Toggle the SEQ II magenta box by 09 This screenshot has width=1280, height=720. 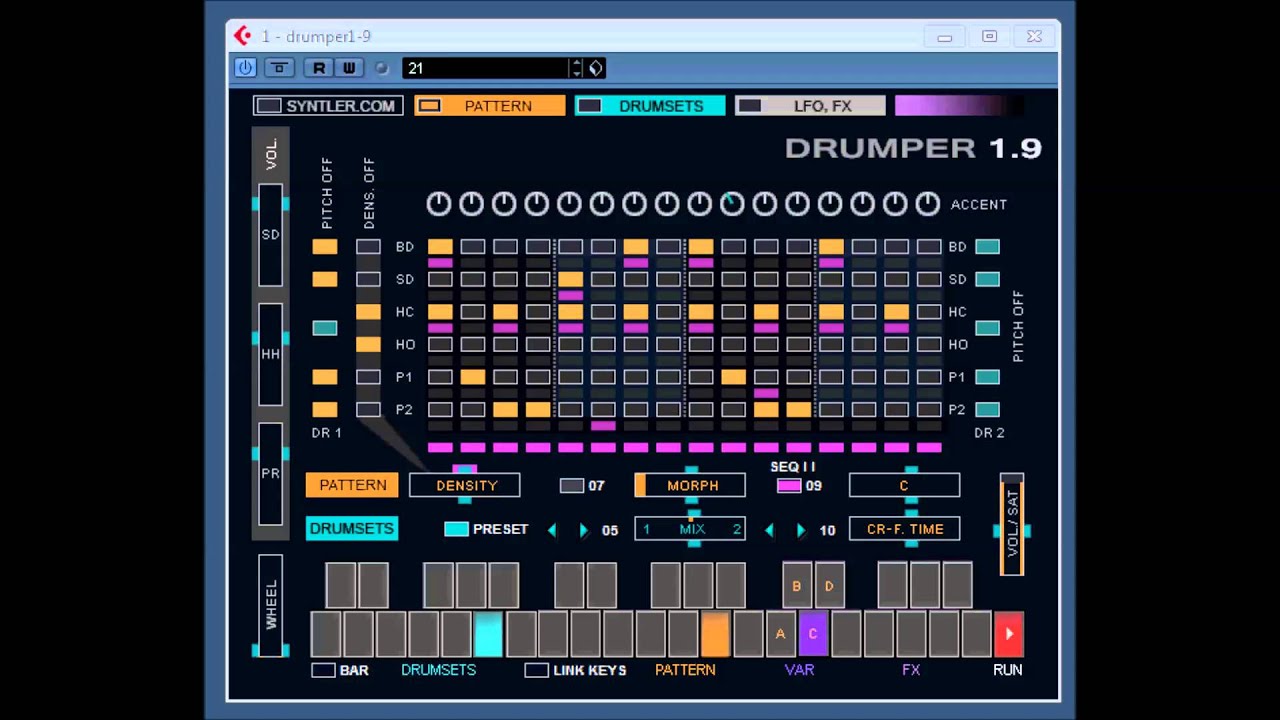click(x=789, y=486)
